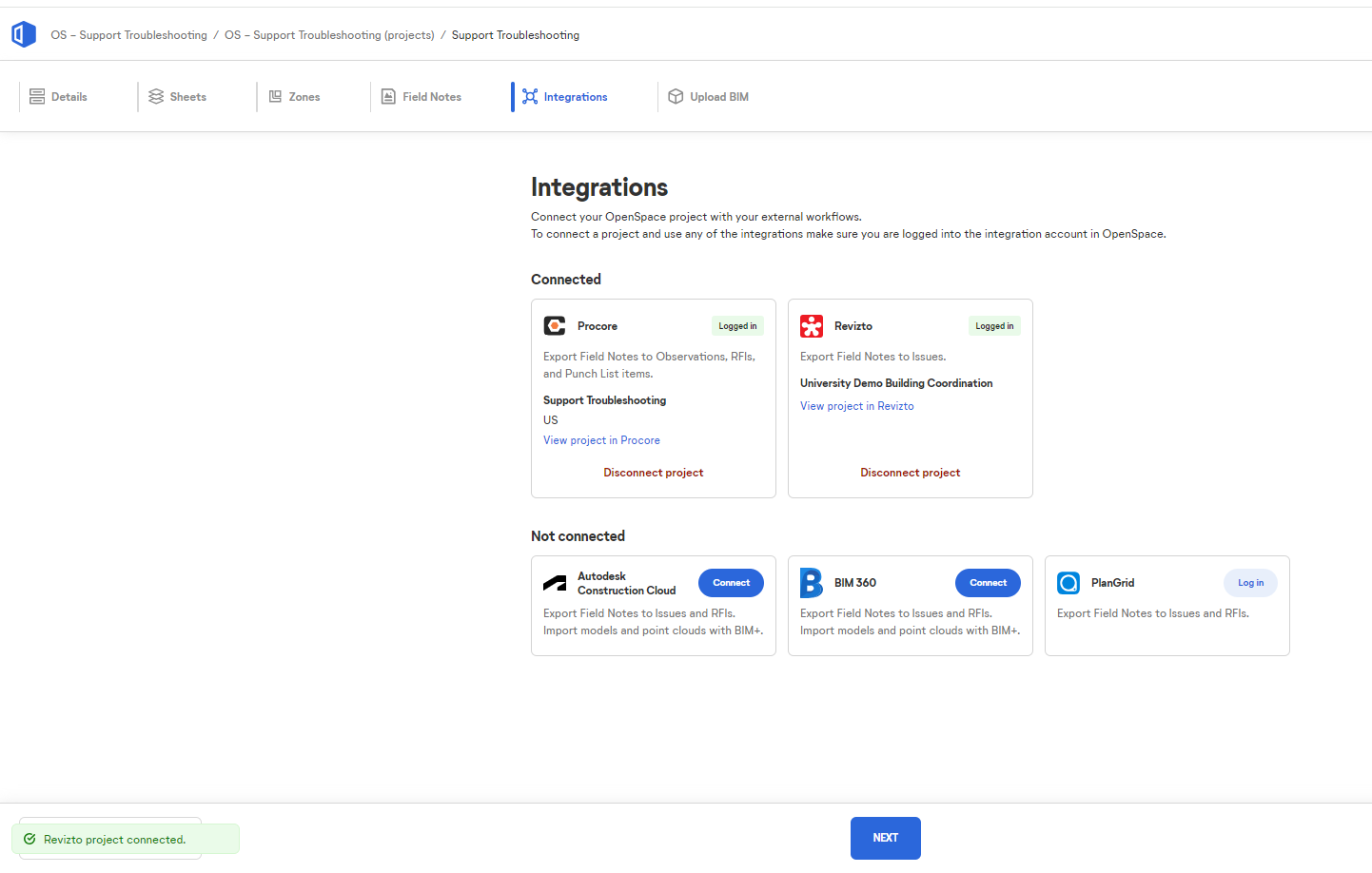
Task: Click the Autodesk Construction Cloud icon
Action: tap(555, 582)
